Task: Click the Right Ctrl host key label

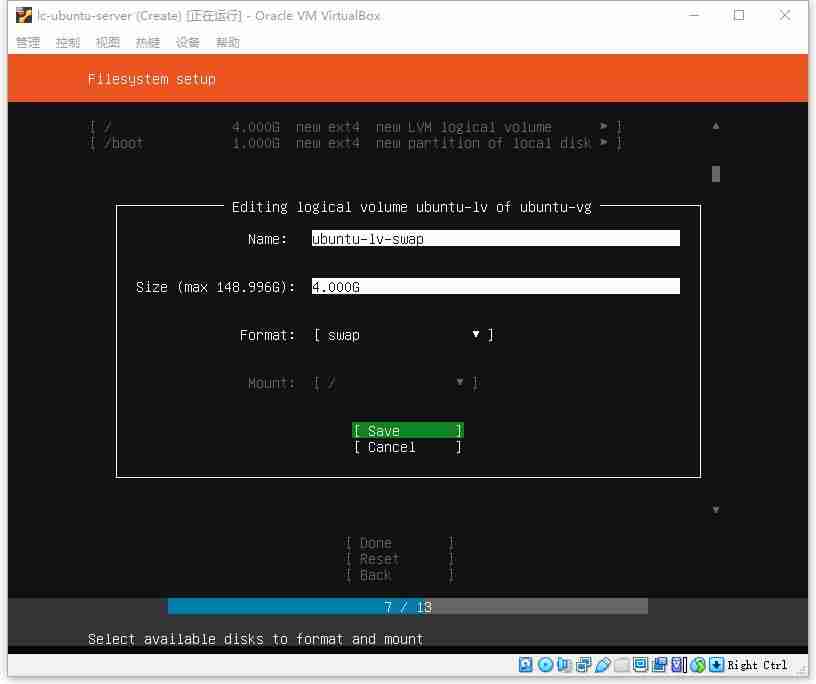Action: [x=757, y=665]
